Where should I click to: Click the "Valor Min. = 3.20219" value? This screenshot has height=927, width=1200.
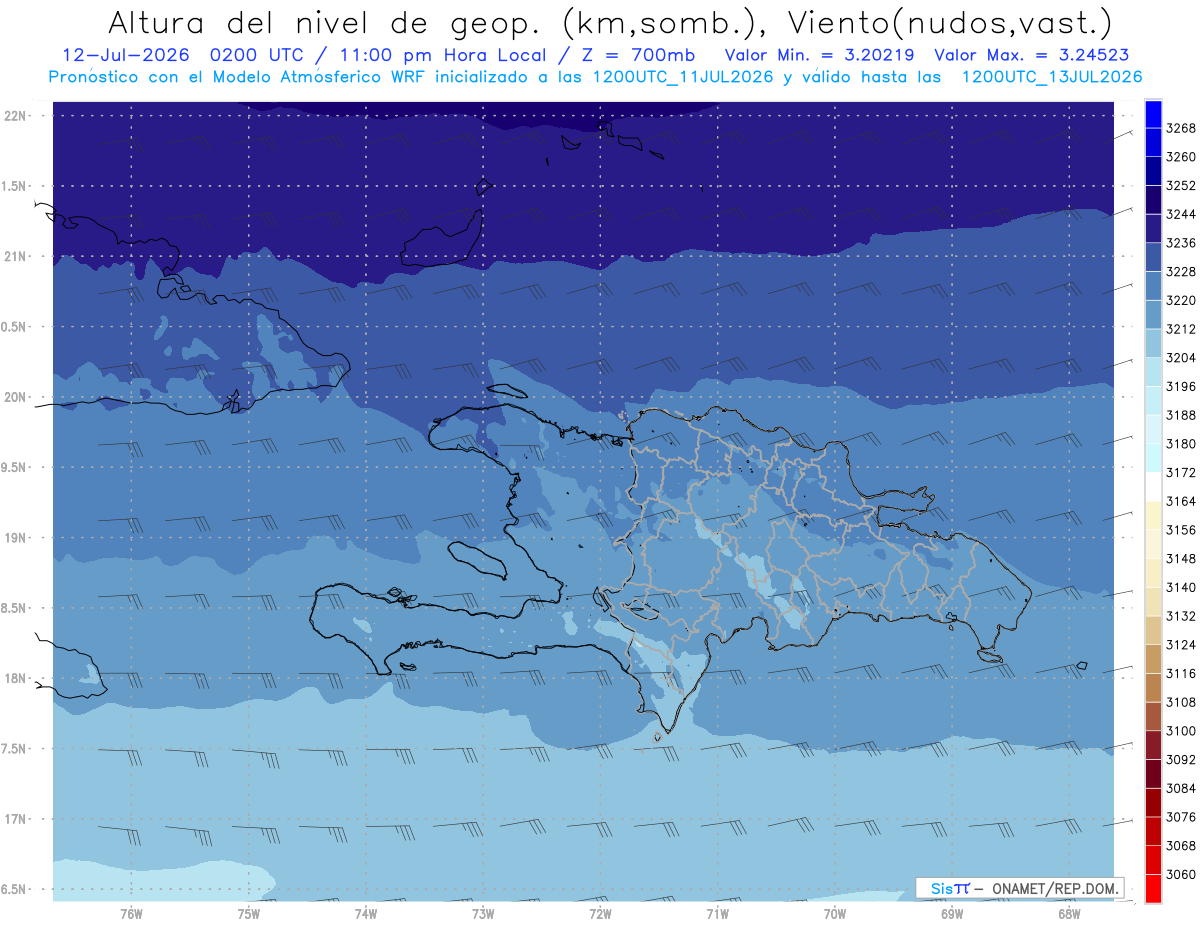pos(820,56)
